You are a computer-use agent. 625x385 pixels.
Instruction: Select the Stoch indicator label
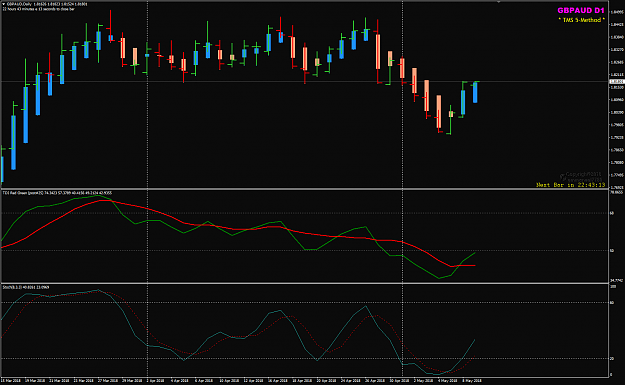(x=26, y=287)
